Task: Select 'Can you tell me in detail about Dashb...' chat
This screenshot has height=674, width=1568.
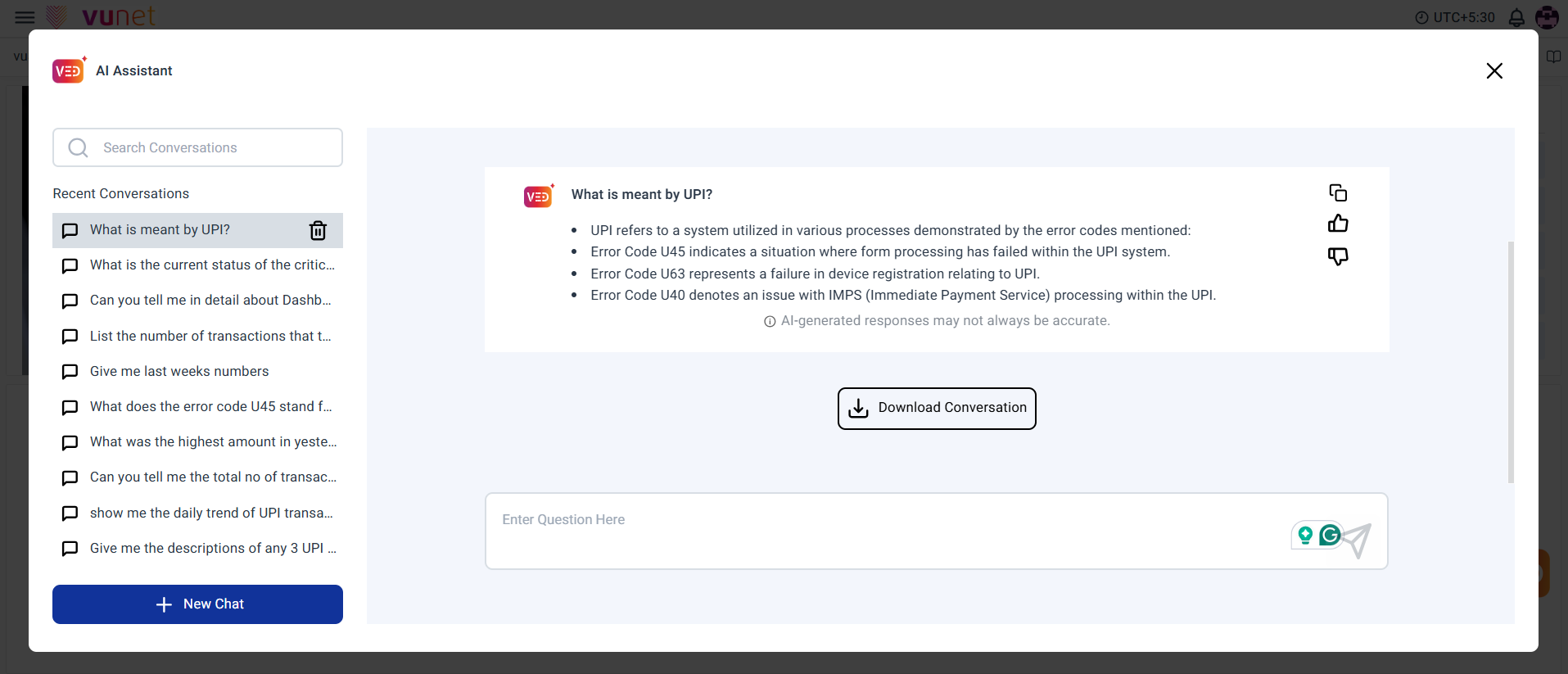Action: (210, 301)
